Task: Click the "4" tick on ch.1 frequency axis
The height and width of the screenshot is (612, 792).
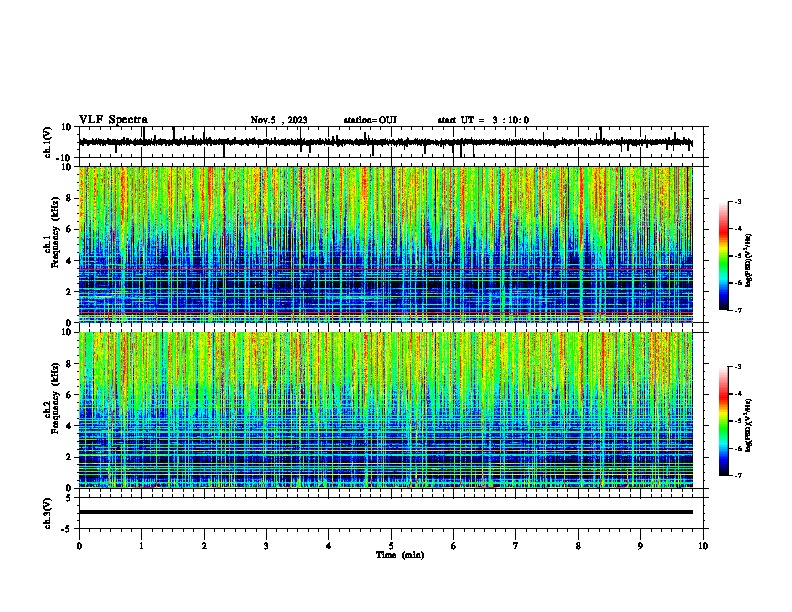Action: coord(70,261)
